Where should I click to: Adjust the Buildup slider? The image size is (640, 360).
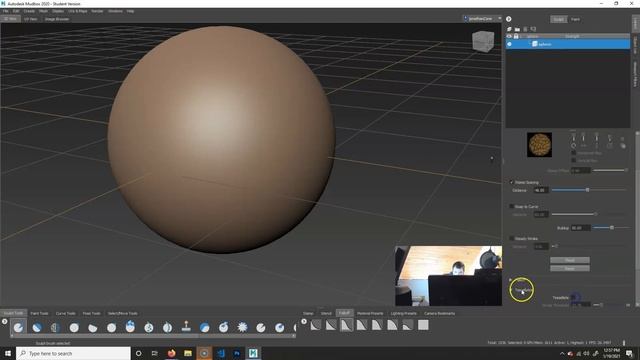(610, 227)
